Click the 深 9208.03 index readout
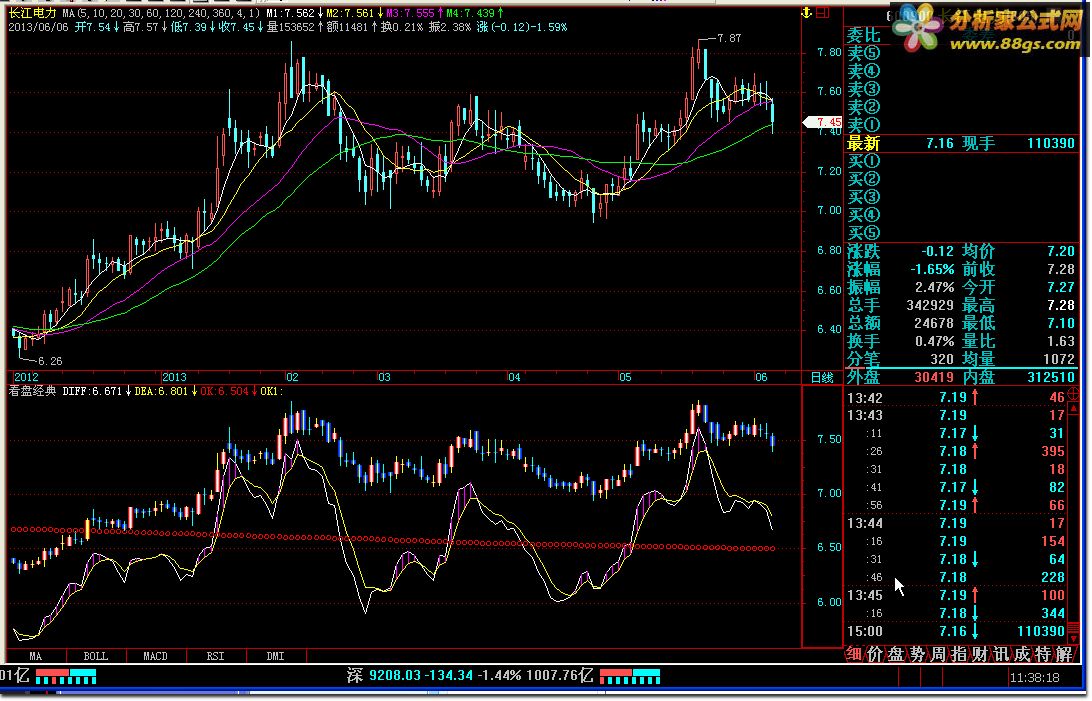This screenshot has width=1092, height=701. click(x=470, y=675)
